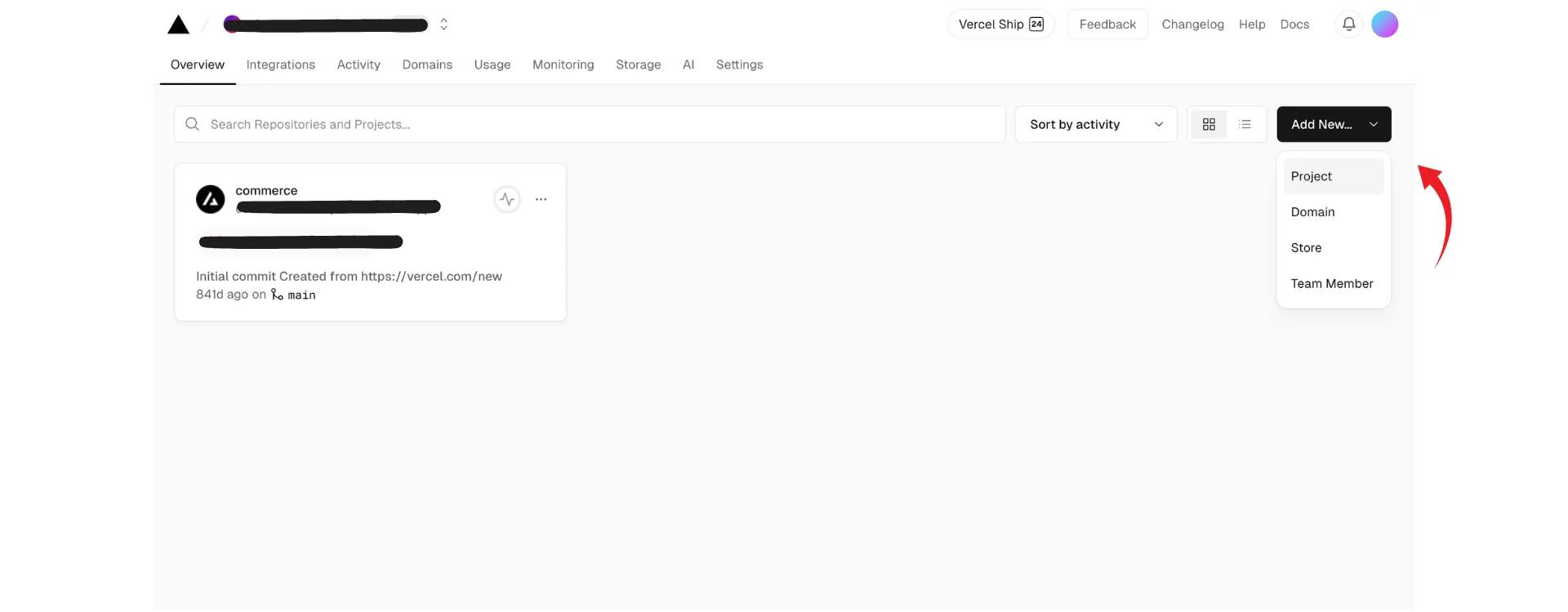Open notifications bell
This screenshot has width=1568, height=612.
pos(1349,24)
